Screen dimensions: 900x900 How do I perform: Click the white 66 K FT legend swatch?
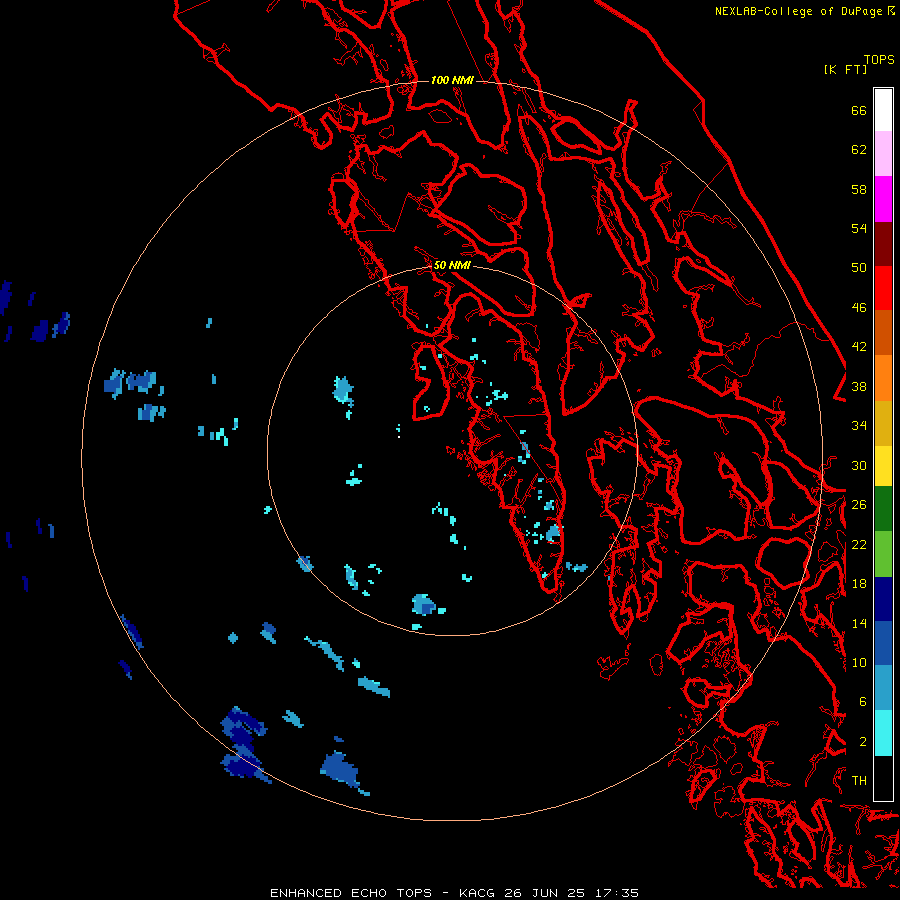(x=883, y=110)
